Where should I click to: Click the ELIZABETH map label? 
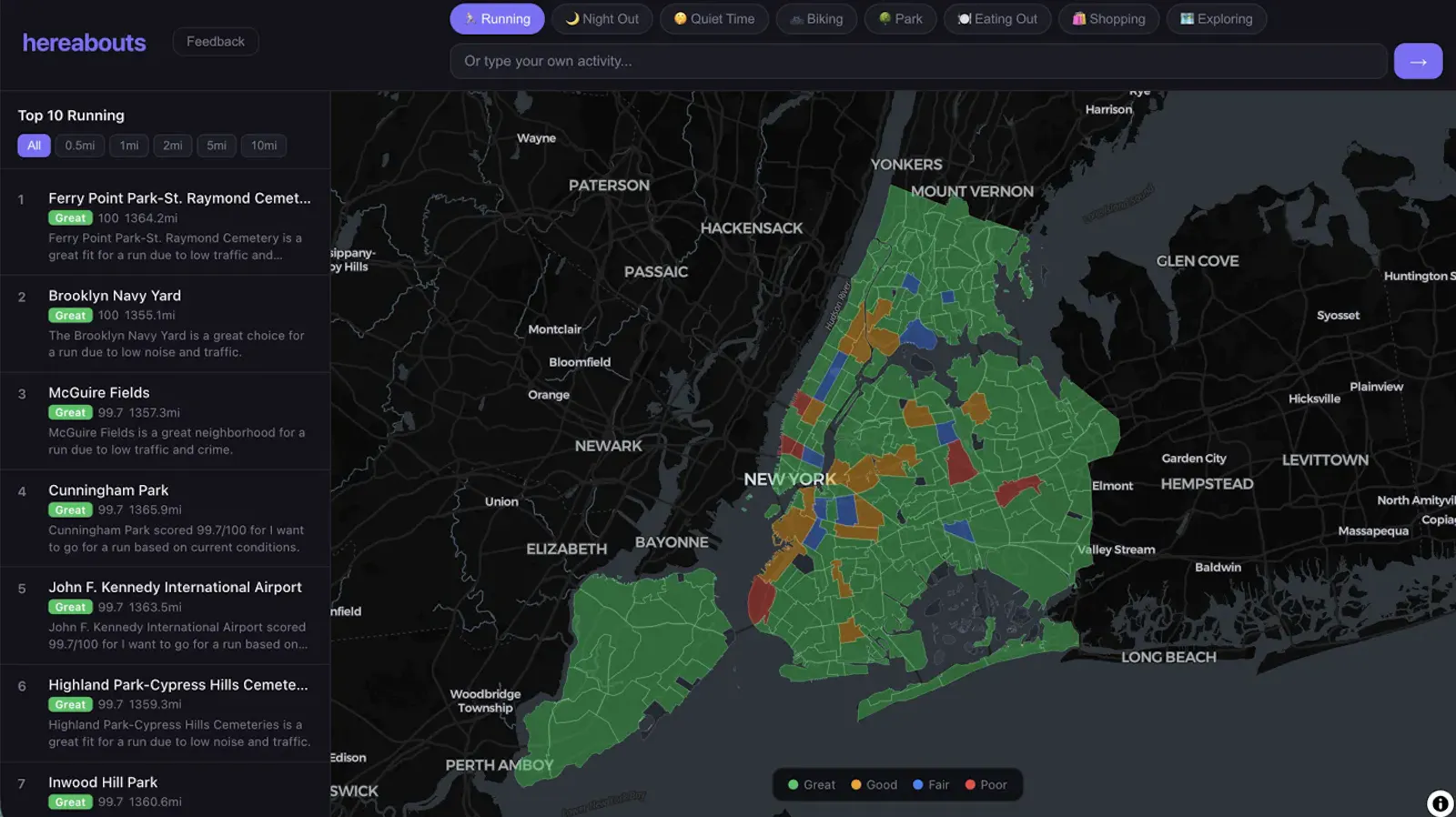(x=566, y=550)
